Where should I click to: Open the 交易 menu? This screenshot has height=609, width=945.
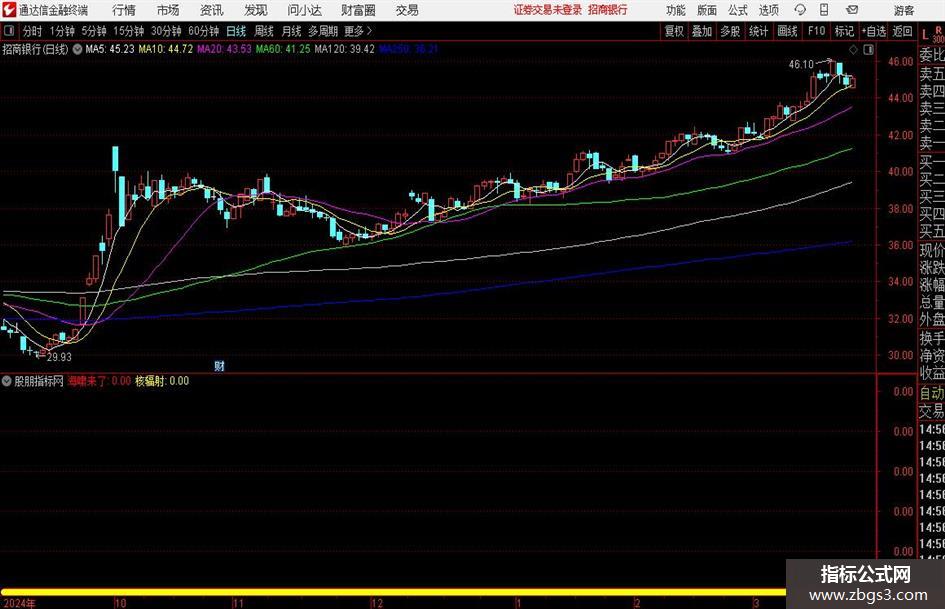tap(407, 10)
